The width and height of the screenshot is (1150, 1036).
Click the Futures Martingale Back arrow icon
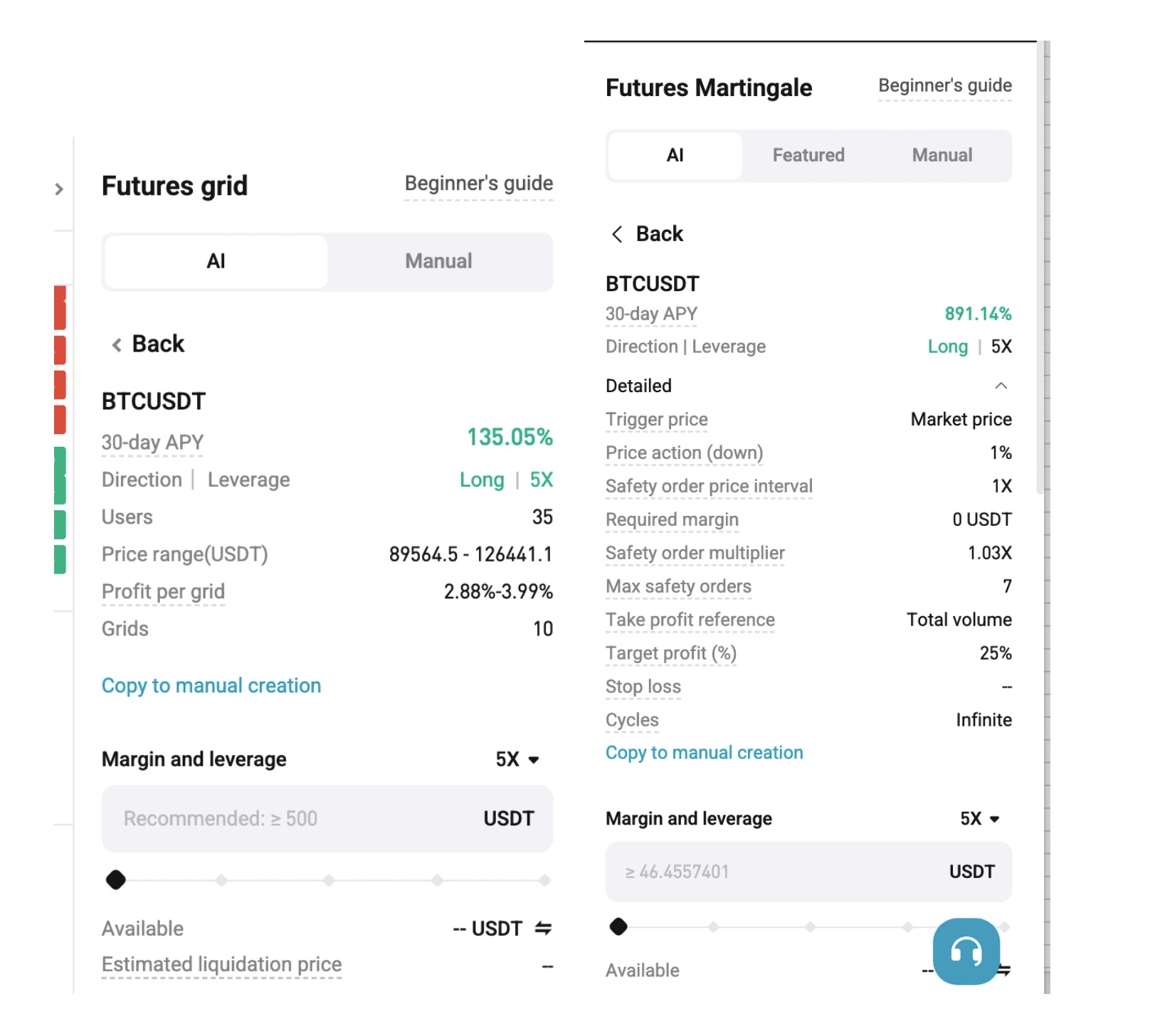[x=617, y=234]
